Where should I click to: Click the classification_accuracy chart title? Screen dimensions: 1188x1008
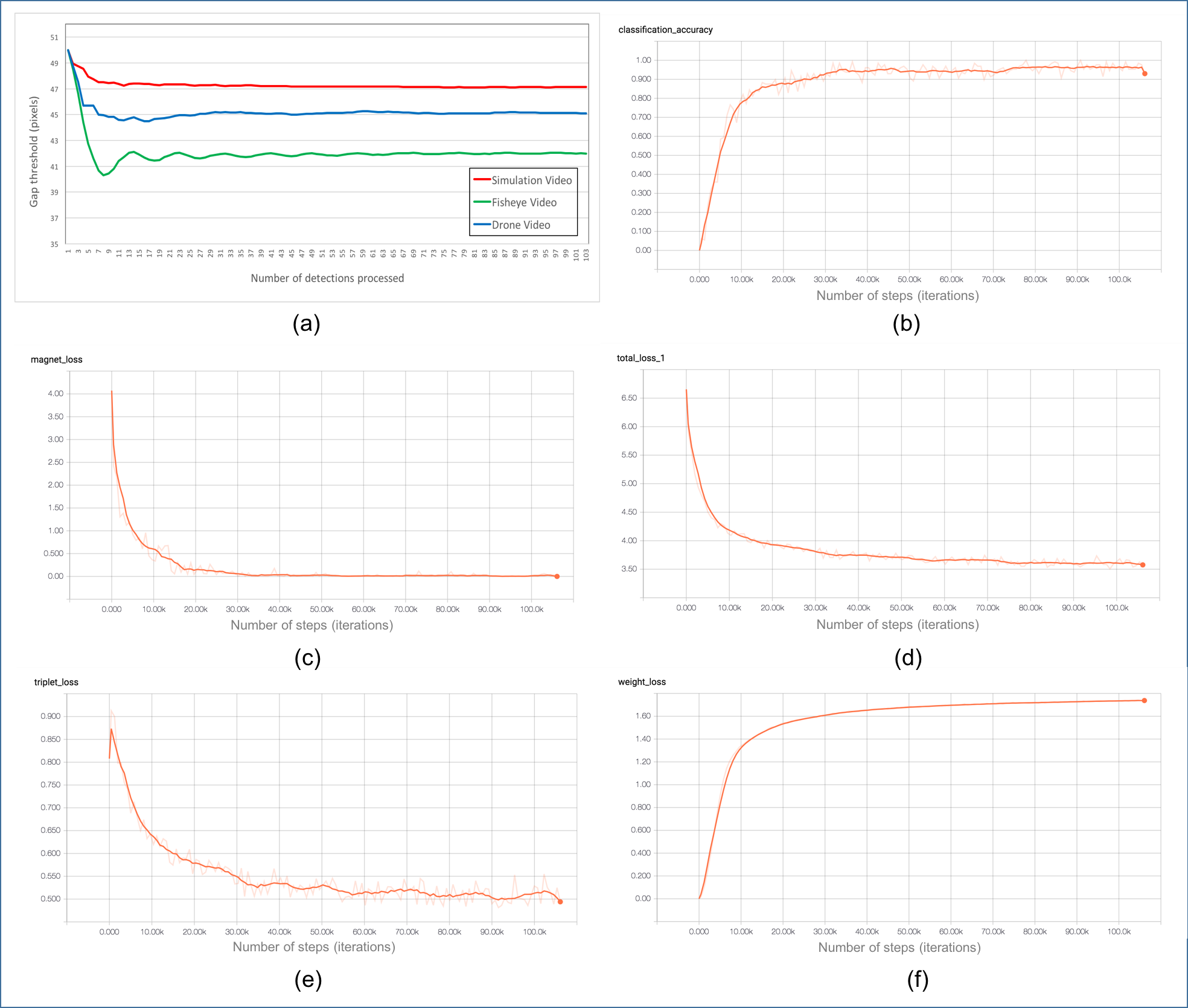point(665,30)
